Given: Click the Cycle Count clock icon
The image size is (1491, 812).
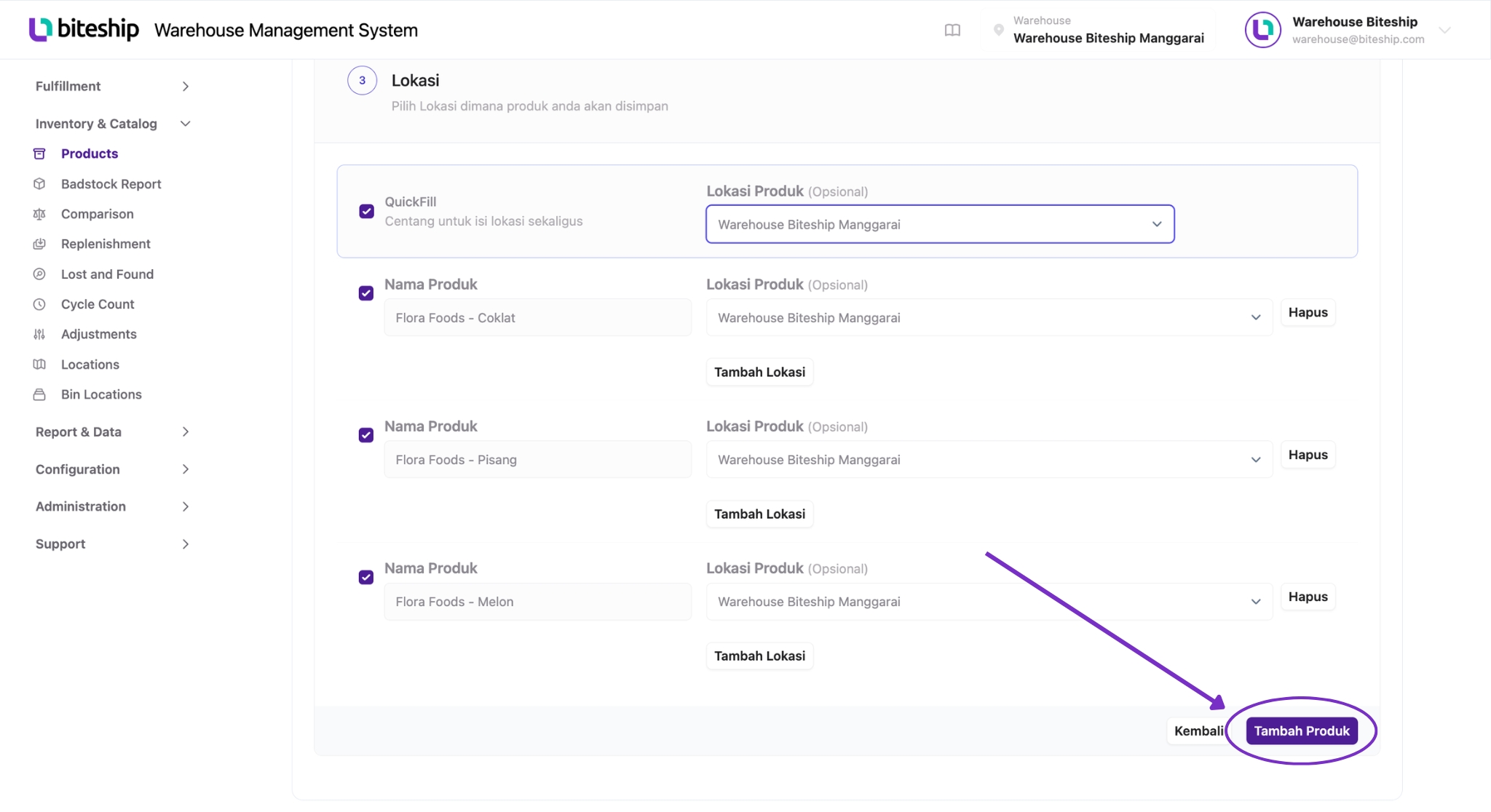Looking at the screenshot, I should pos(39,304).
